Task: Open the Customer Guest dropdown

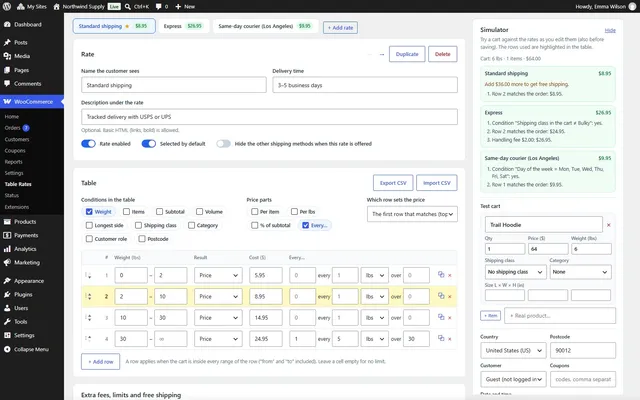Action: click(x=513, y=379)
